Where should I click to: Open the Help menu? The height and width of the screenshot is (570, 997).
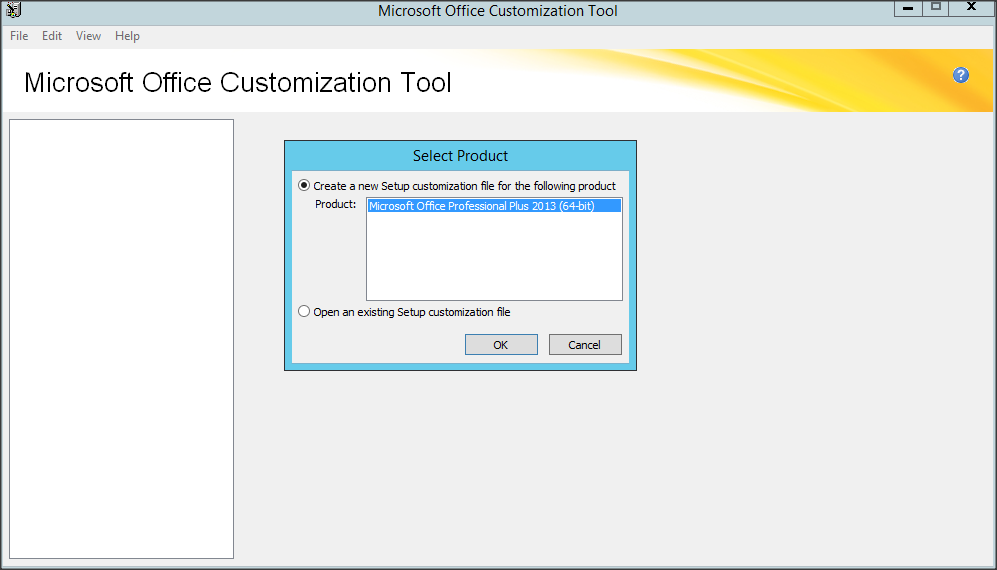tap(127, 36)
